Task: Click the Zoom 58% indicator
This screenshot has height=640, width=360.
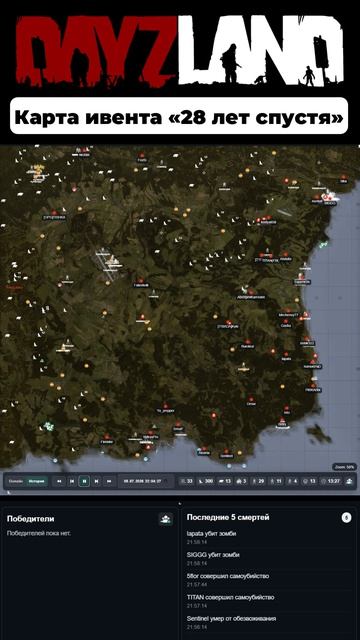Action: (x=344, y=467)
